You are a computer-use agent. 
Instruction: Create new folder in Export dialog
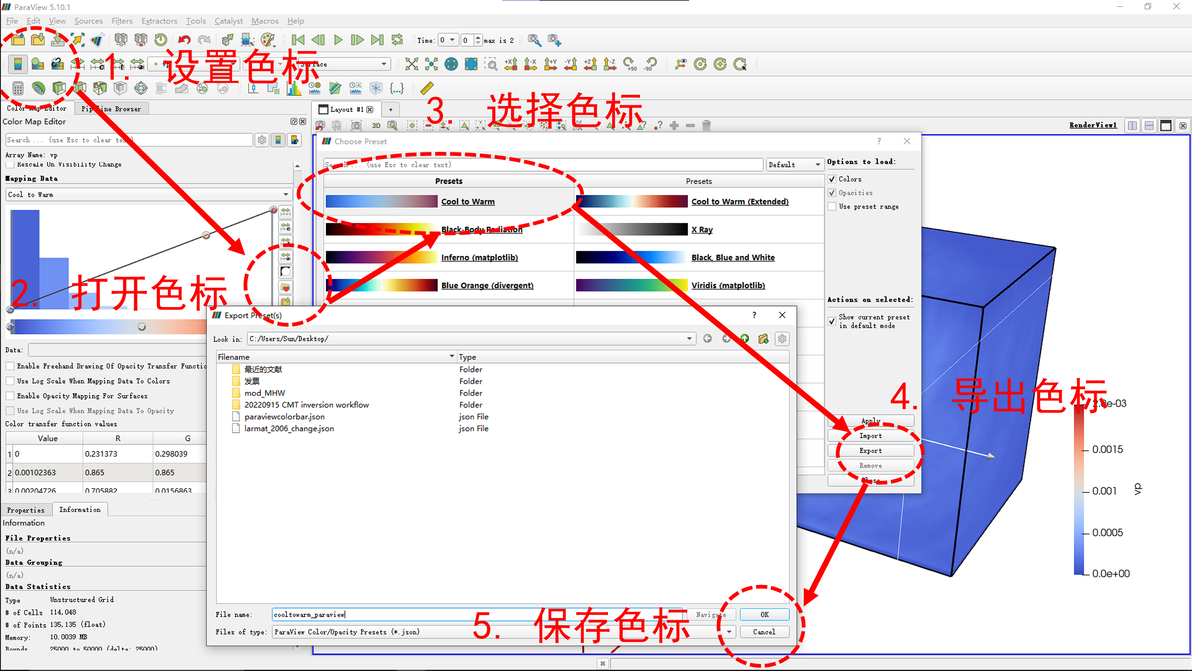click(763, 339)
